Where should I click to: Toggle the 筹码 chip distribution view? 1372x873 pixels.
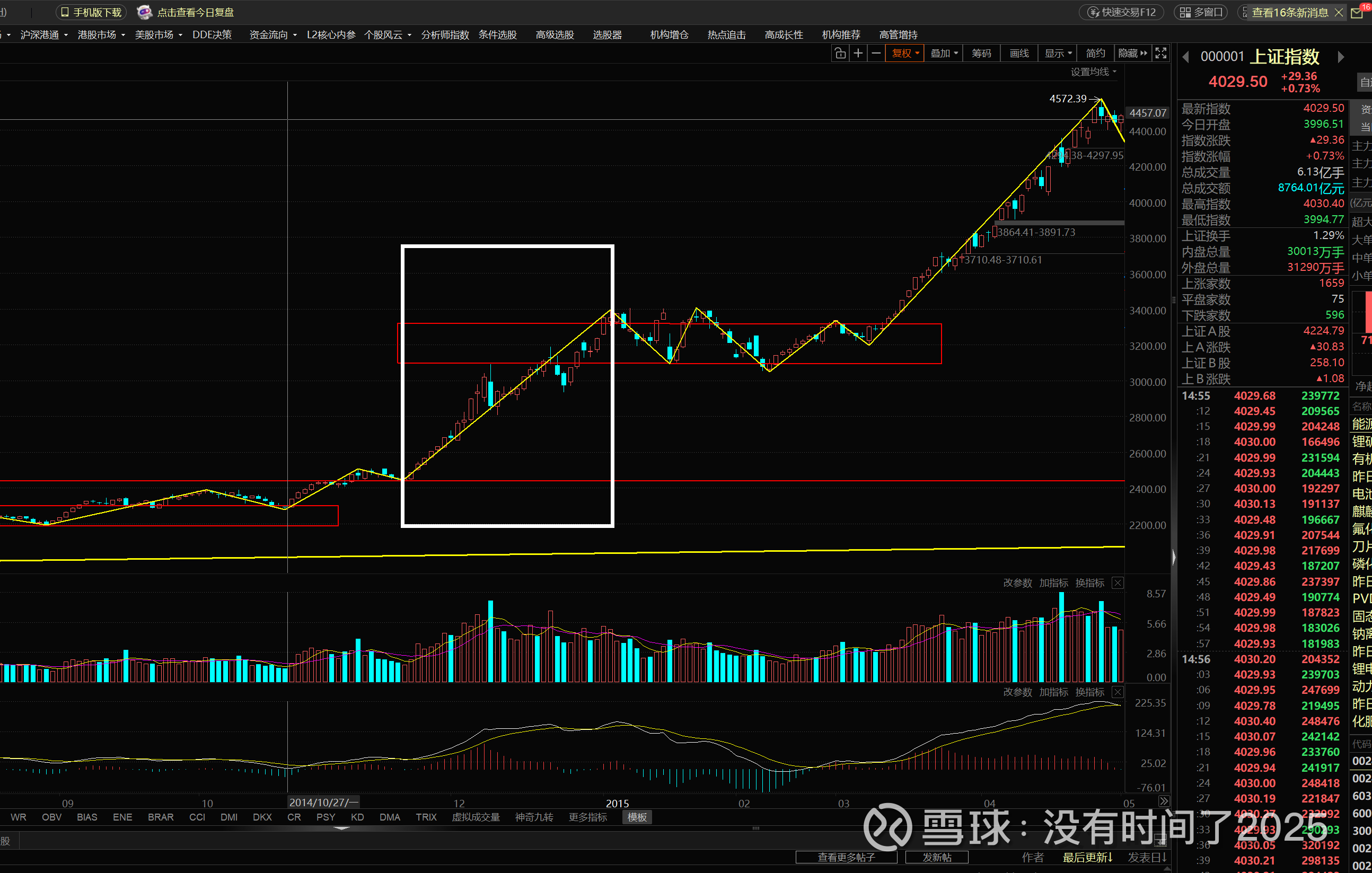pos(981,54)
